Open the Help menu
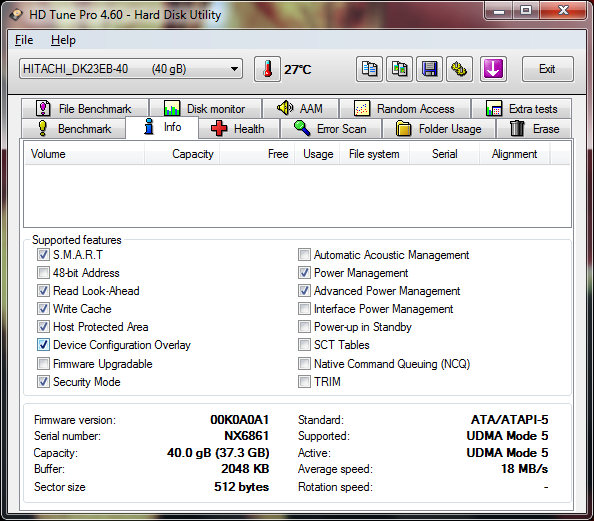This screenshot has height=521, width=594. click(x=63, y=40)
